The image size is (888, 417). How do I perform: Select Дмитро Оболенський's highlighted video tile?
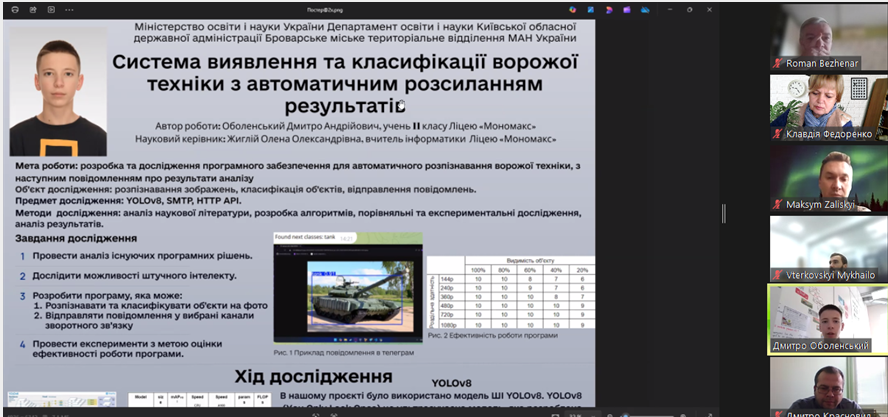827,320
